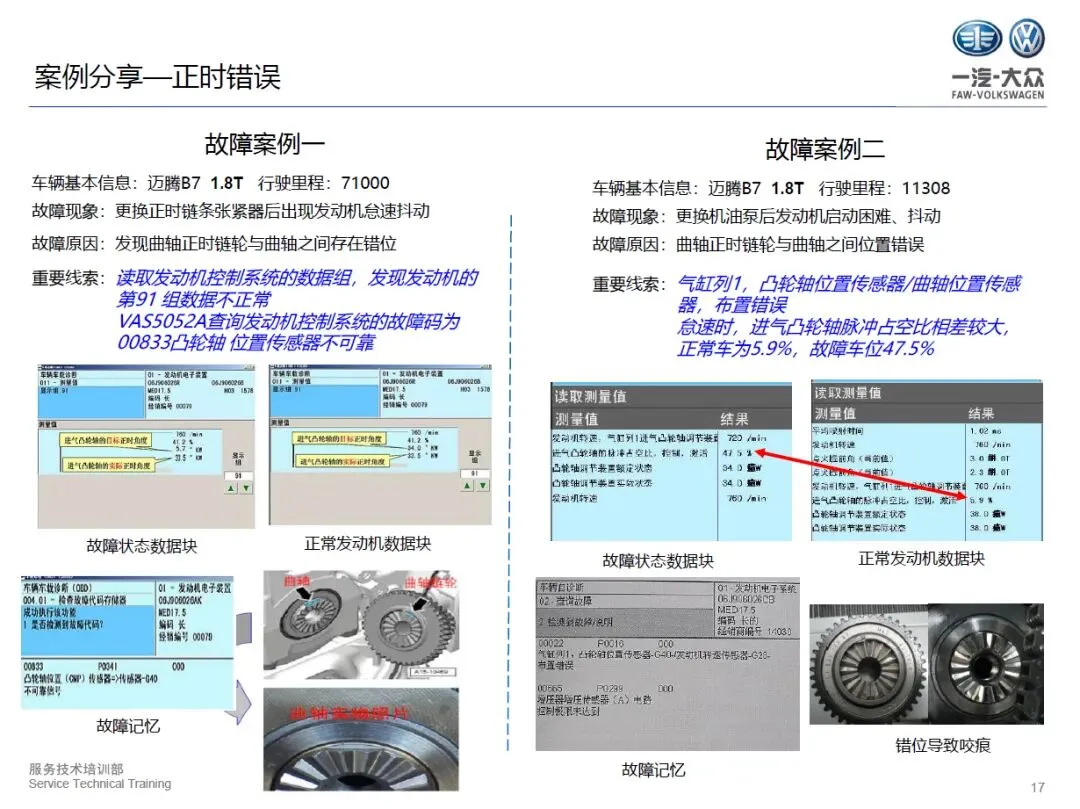Click the green down arrow in the faulty data block screenshot
Viewport: 1080px width, 809px height.
pyautogui.click(x=246, y=487)
